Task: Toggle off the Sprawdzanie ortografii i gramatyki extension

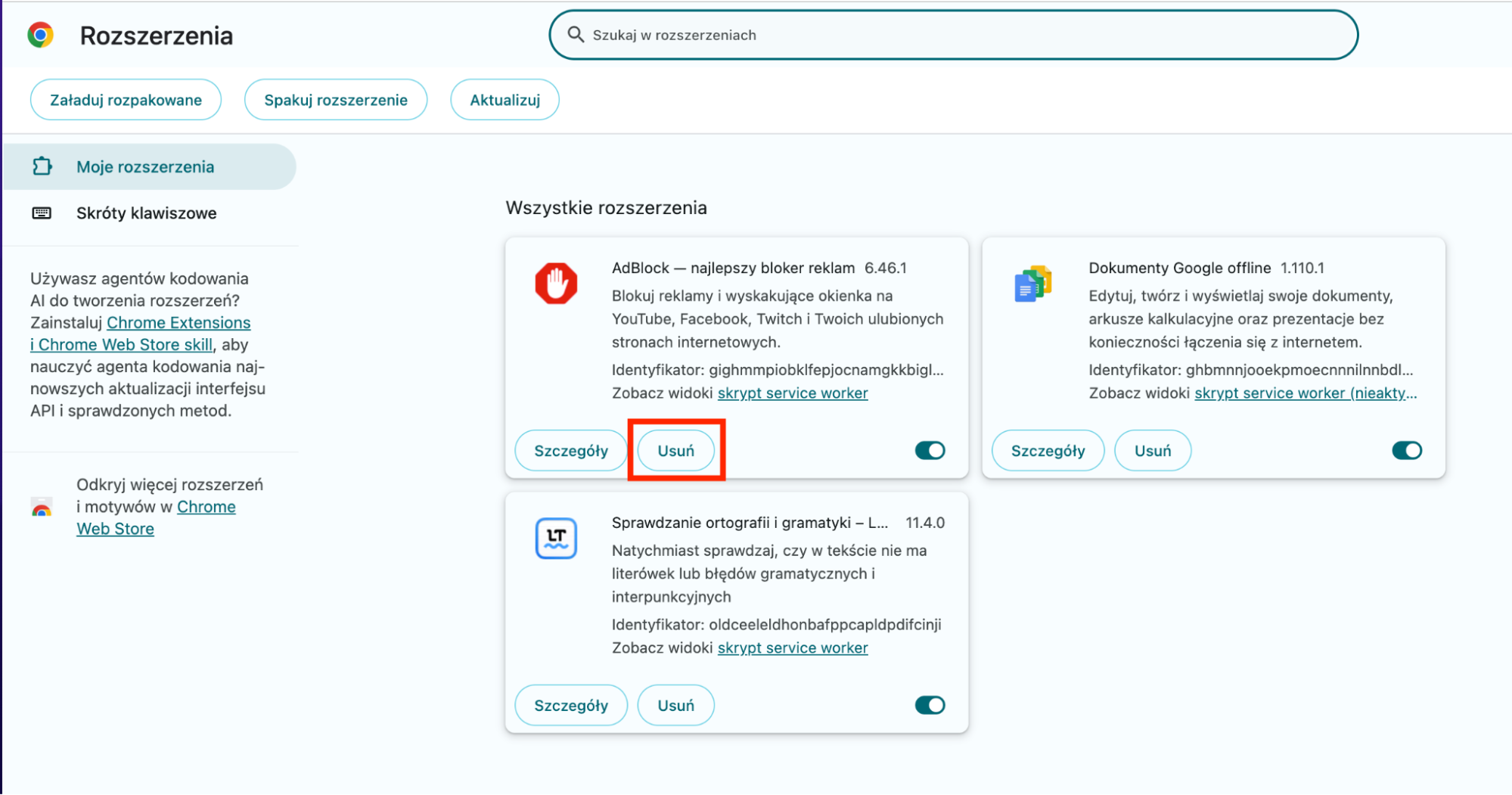Action: tap(930, 706)
